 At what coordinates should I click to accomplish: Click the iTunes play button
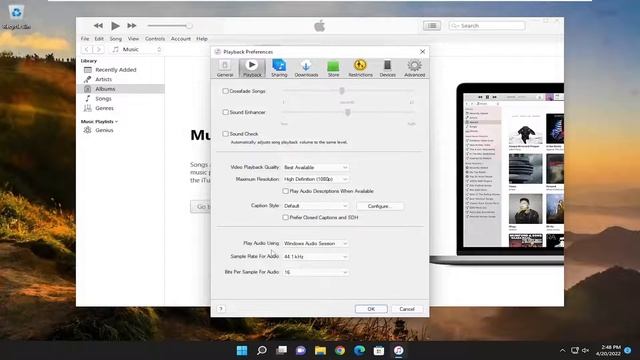point(116,26)
